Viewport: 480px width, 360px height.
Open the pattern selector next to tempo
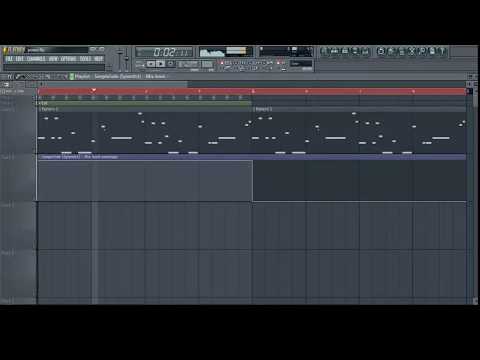(x=207, y=64)
